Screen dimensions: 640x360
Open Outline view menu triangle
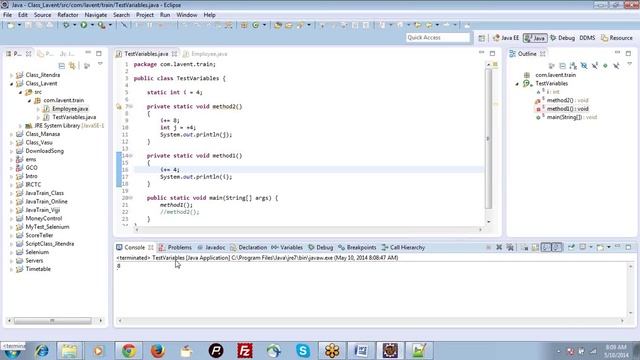point(629,64)
